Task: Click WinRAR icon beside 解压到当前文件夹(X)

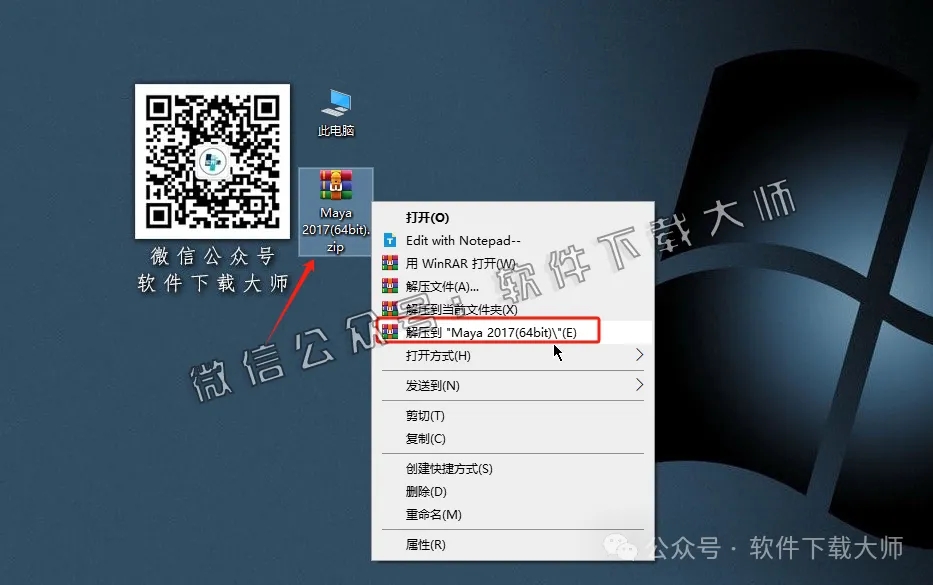Action: [x=390, y=309]
